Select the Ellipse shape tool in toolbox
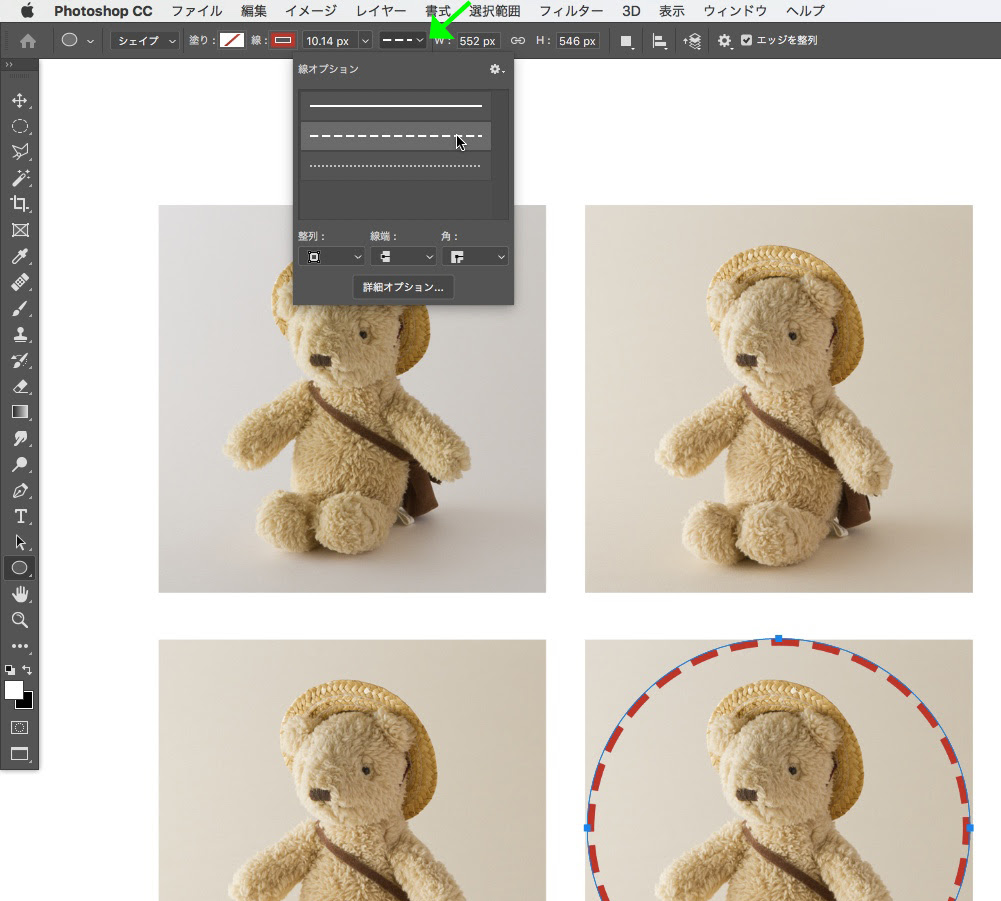The image size is (1001, 901). [20, 568]
